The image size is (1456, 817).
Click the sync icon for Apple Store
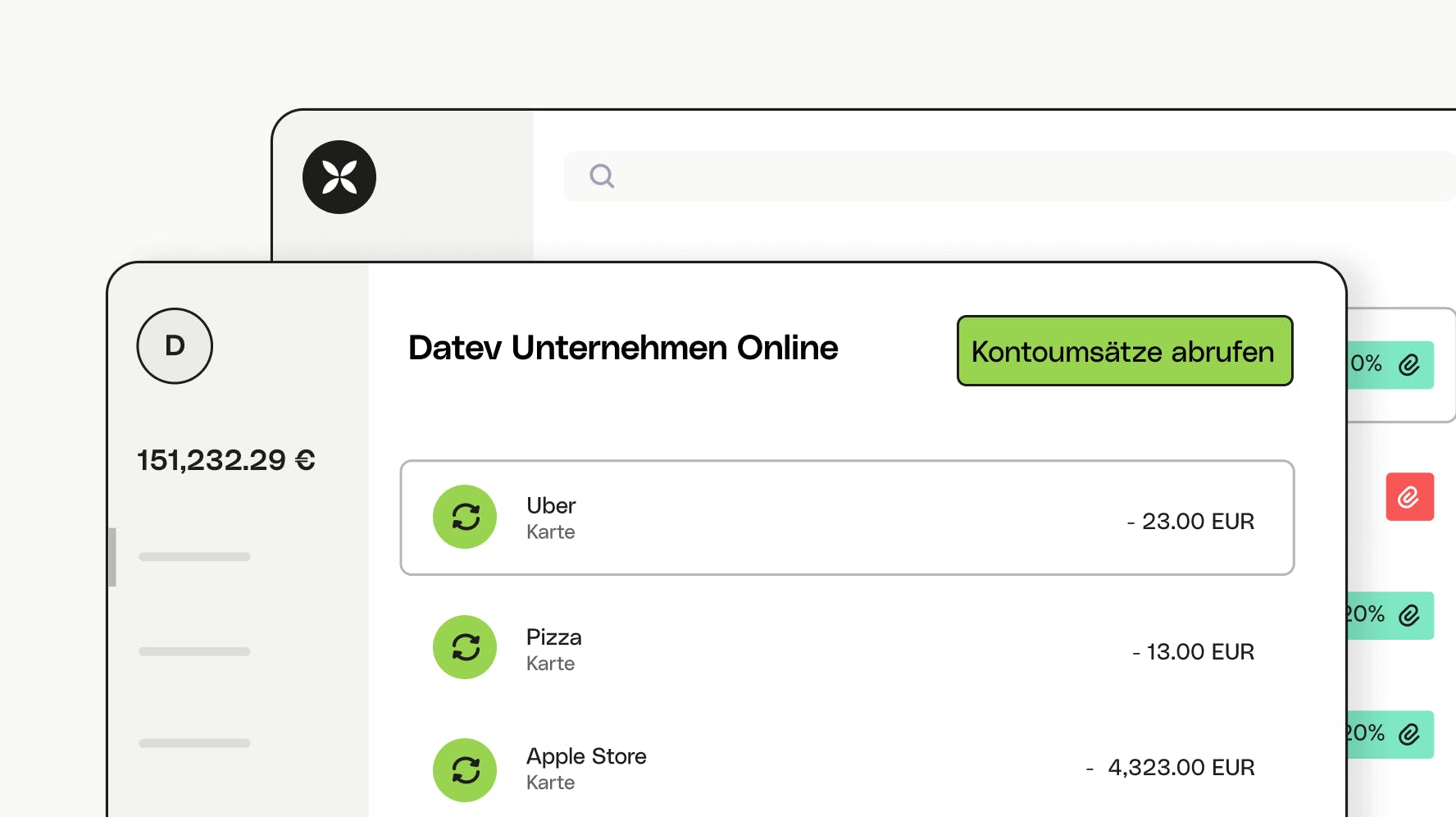pos(465,769)
